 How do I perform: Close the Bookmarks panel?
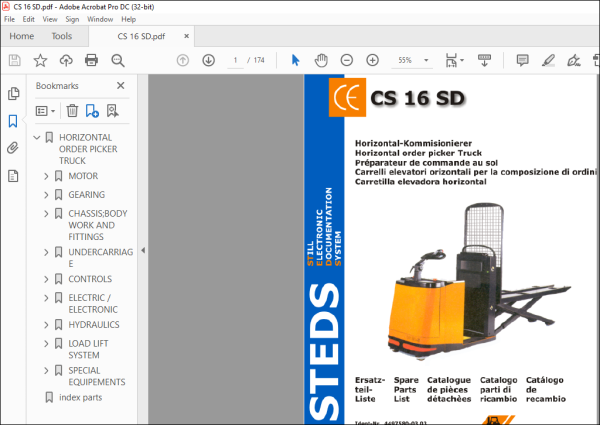[x=121, y=86]
